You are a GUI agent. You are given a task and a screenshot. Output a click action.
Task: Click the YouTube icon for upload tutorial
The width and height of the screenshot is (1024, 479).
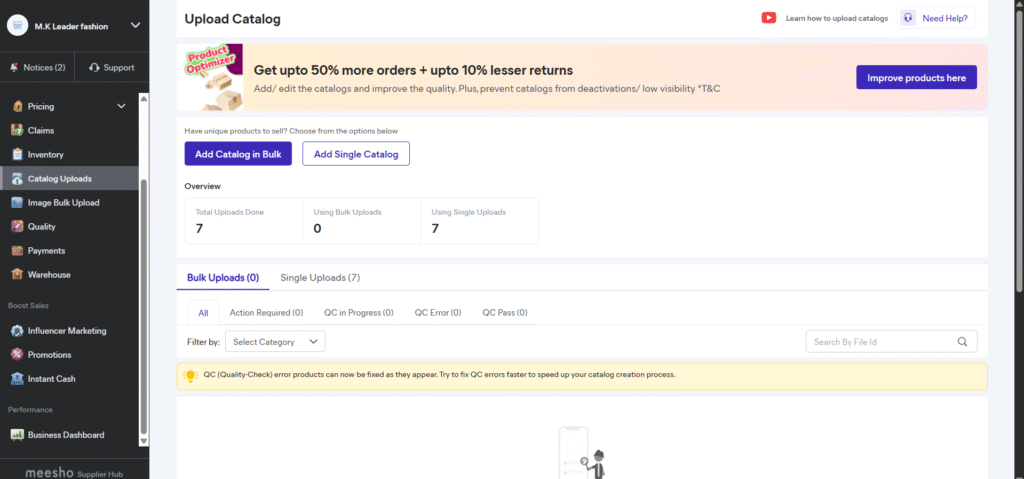tap(768, 18)
